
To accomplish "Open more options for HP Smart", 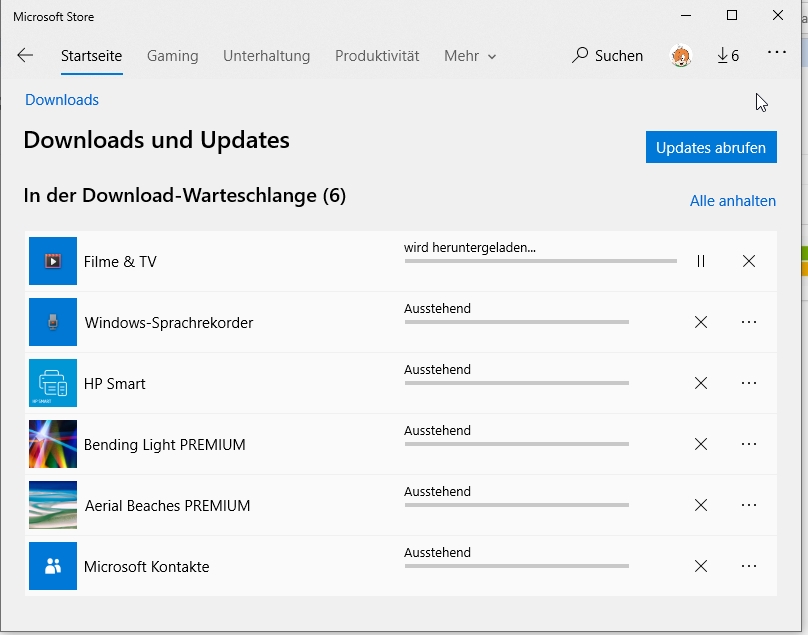I will point(749,383).
